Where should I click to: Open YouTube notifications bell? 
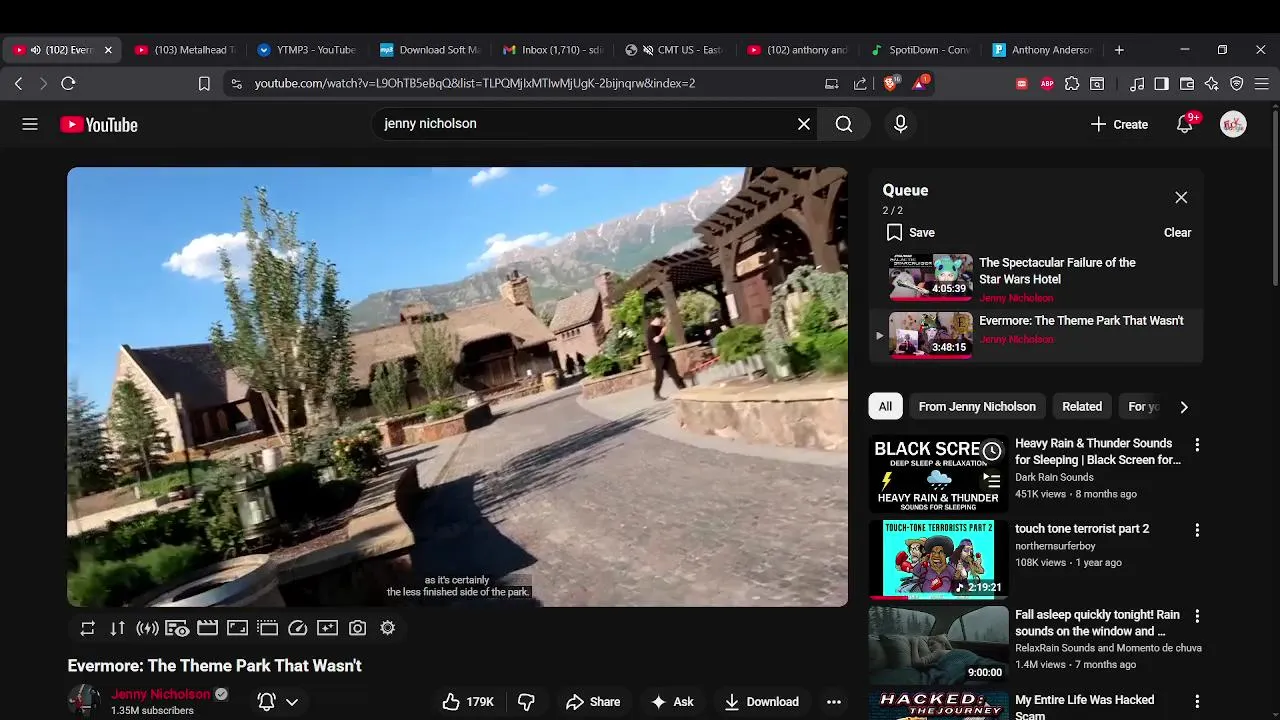point(1185,124)
